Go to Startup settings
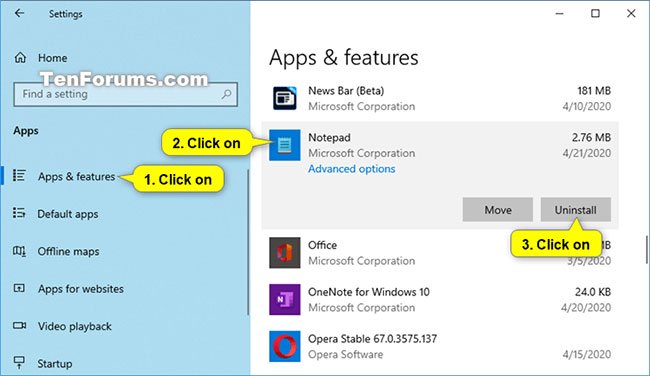 point(55,364)
